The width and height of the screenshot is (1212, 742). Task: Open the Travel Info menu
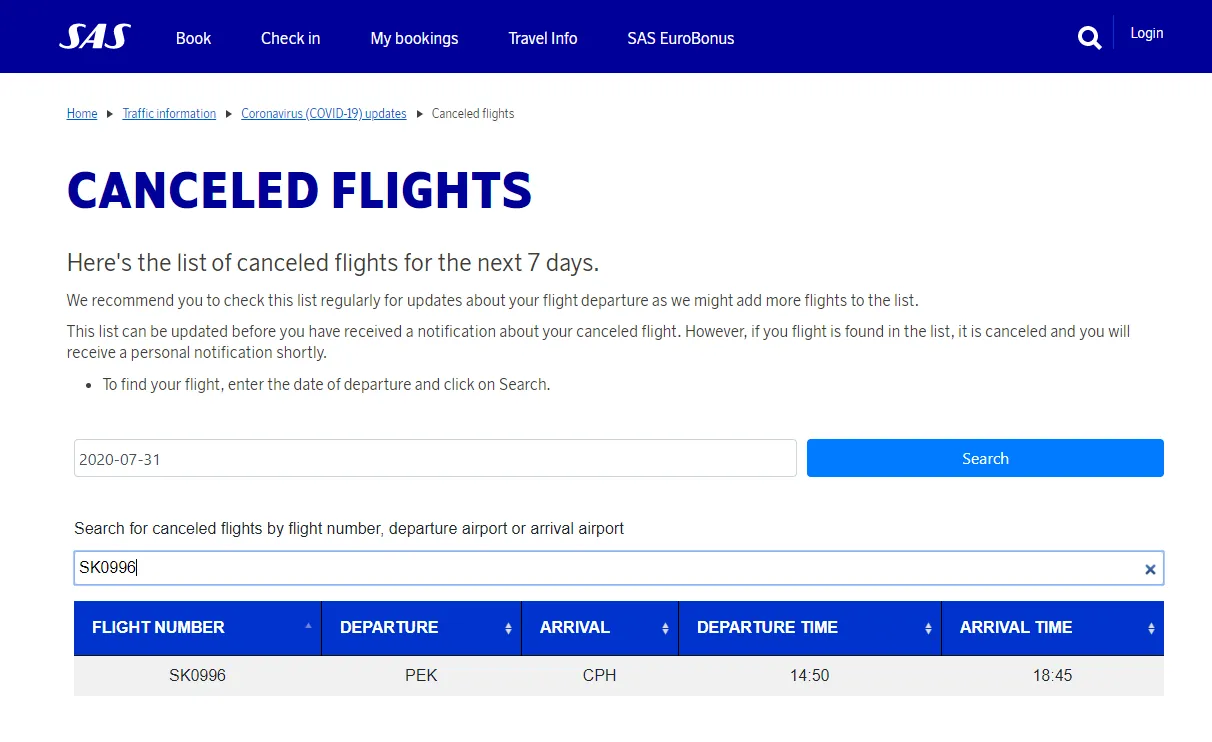pyautogui.click(x=542, y=38)
